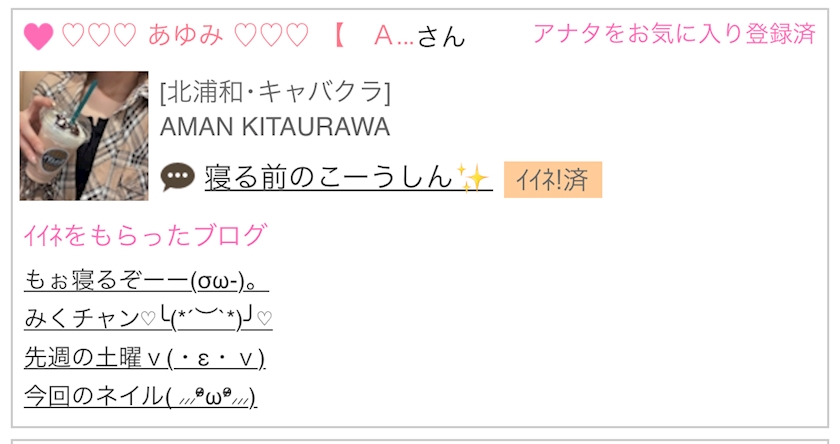Image resolution: width=840 pixels, height=444 pixels.
Task: Open the 先週の土曜 blog entry
Action: [x=143, y=357]
